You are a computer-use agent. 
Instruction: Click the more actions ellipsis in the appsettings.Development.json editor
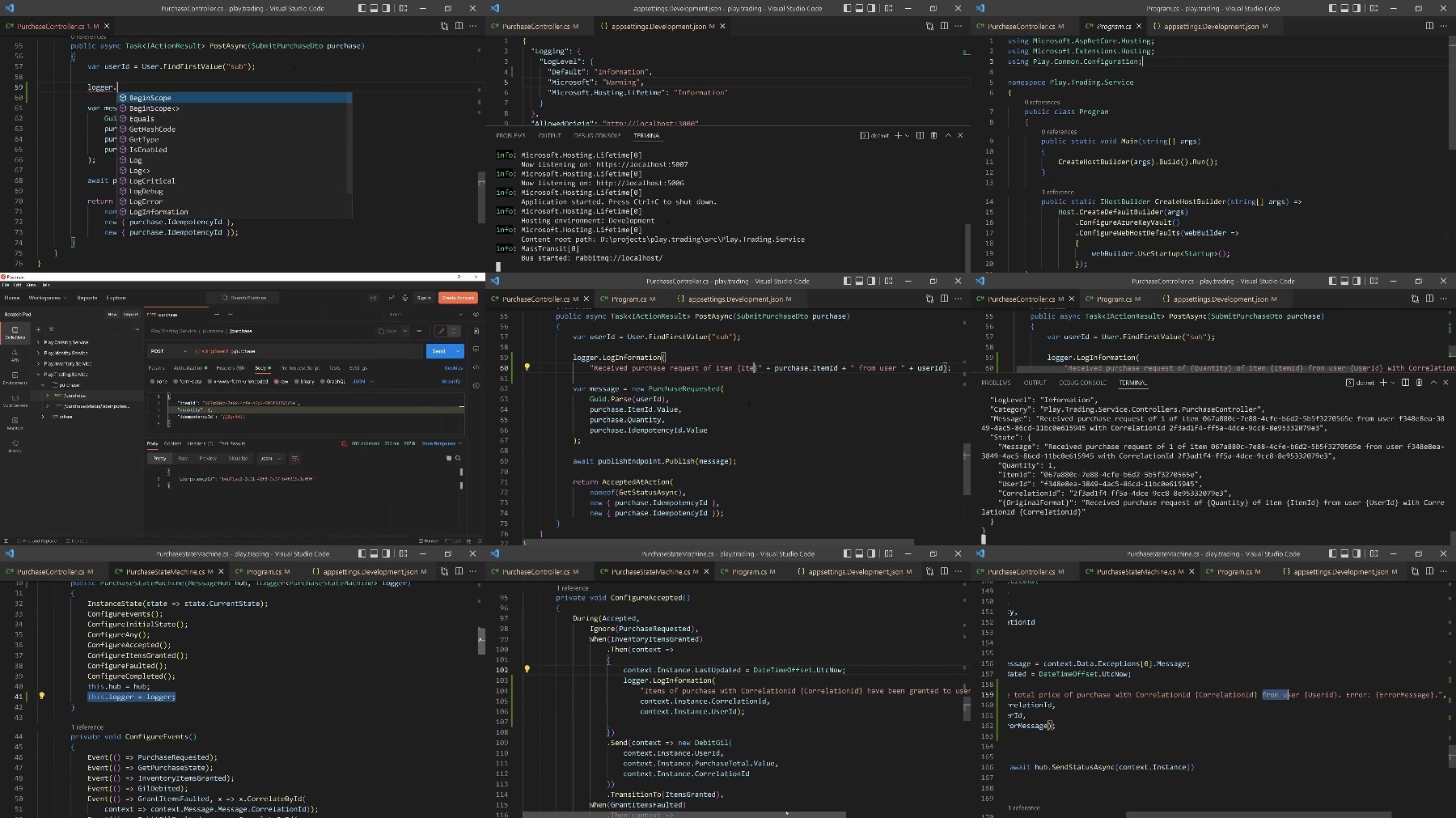pyautogui.click(x=958, y=26)
